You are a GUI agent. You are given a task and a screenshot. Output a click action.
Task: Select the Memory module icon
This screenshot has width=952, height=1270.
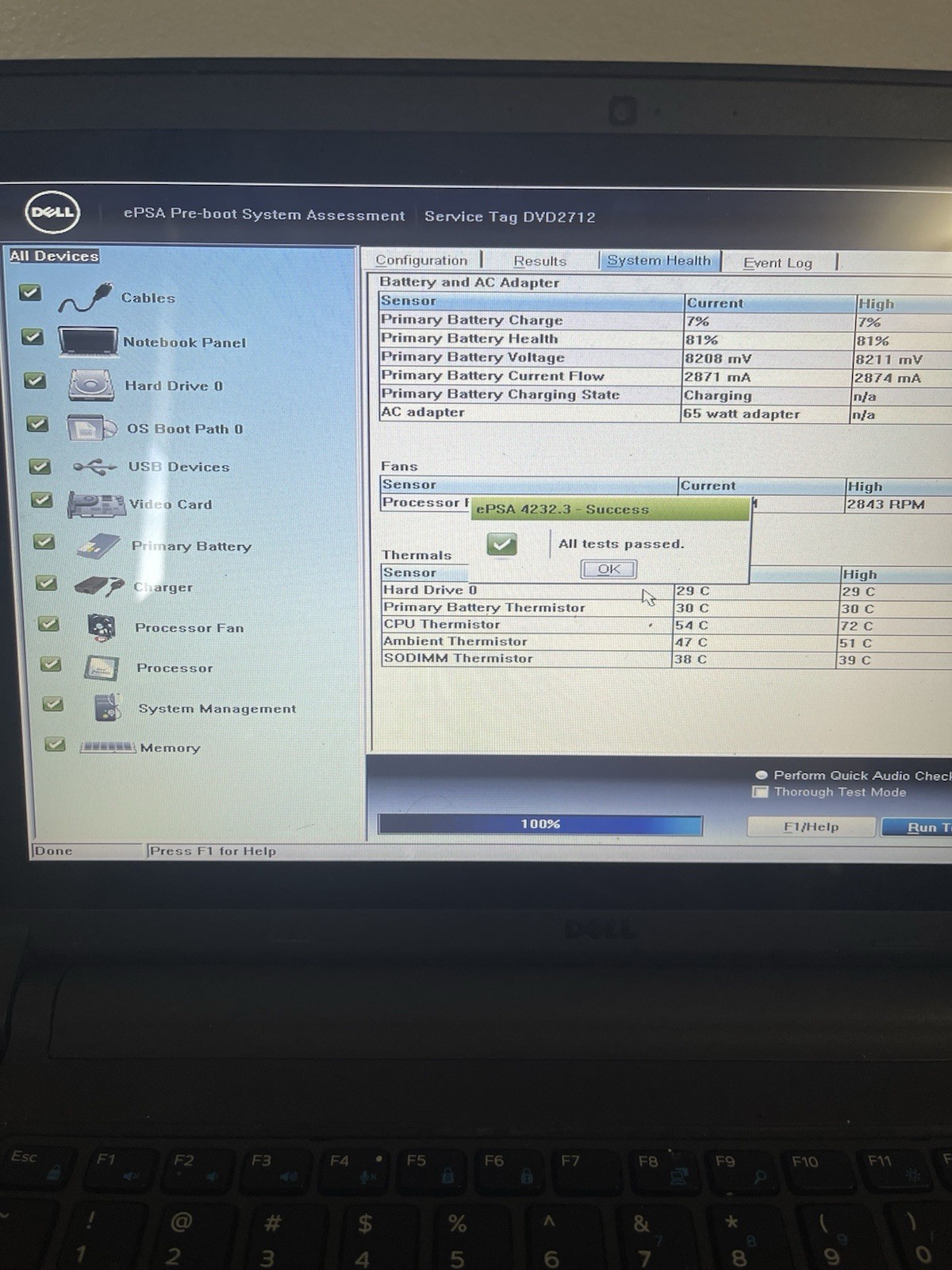107,747
